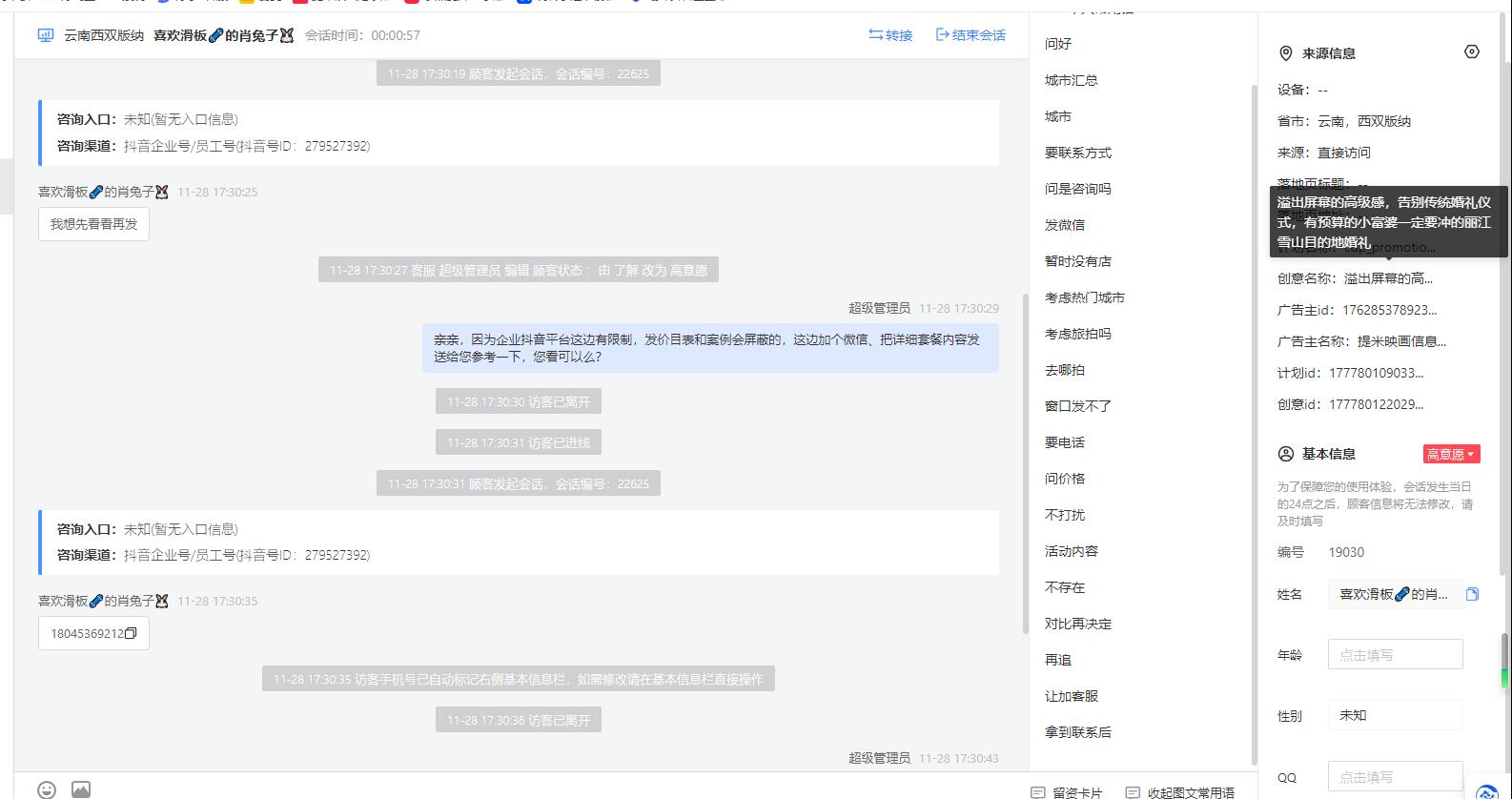Click the 省市 云南，西双版纳 entry
1512x799 pixels.
(1344, 121)
